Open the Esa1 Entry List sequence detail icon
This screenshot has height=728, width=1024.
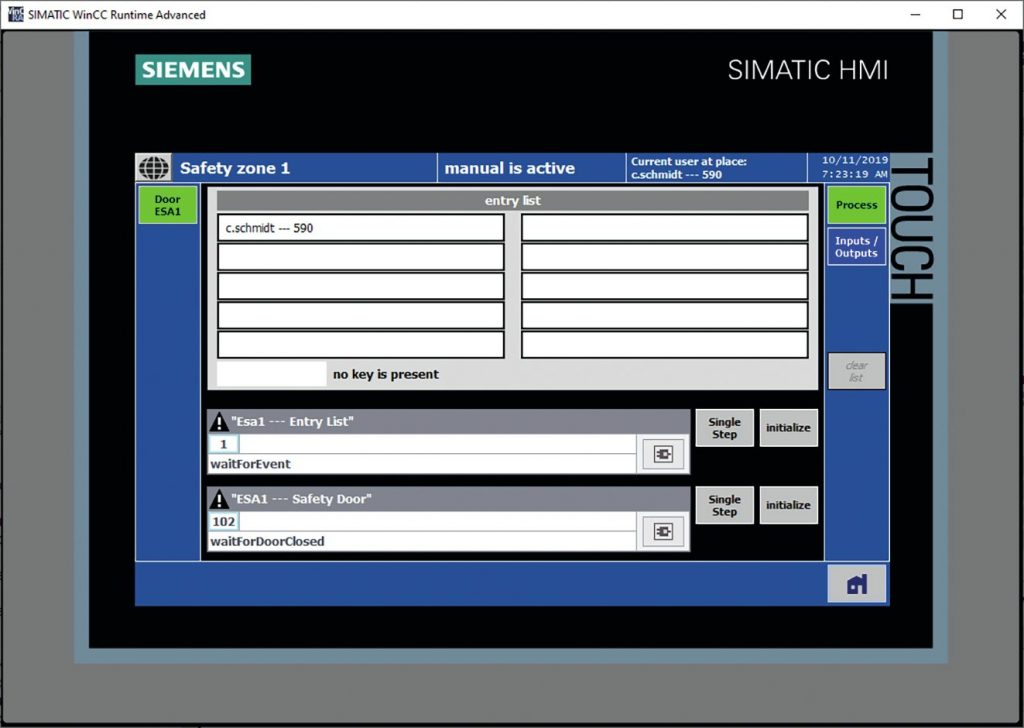click(x=662, y=454)
